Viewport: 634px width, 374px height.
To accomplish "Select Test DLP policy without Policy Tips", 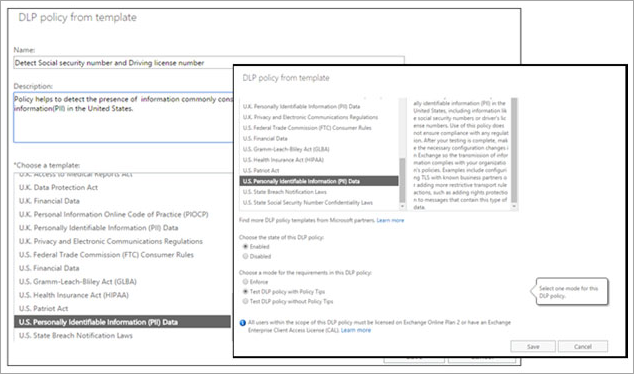I will coord(245,301).
